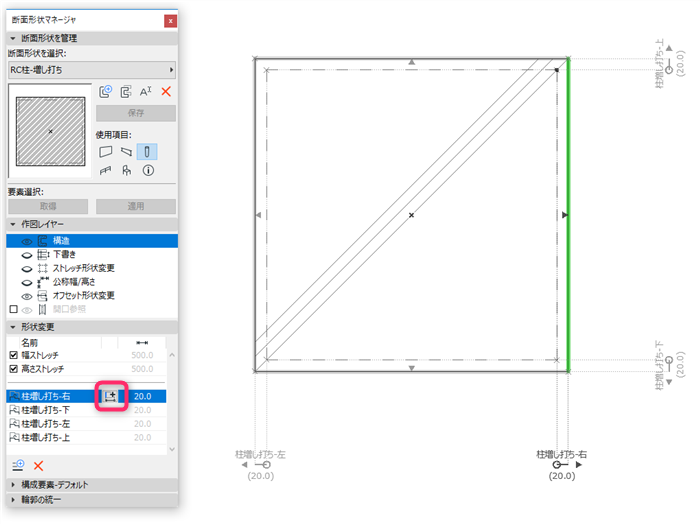This screenshot has height=524, width=700.
Task: Select the beam usage icon
Action: tap(126, 152)
